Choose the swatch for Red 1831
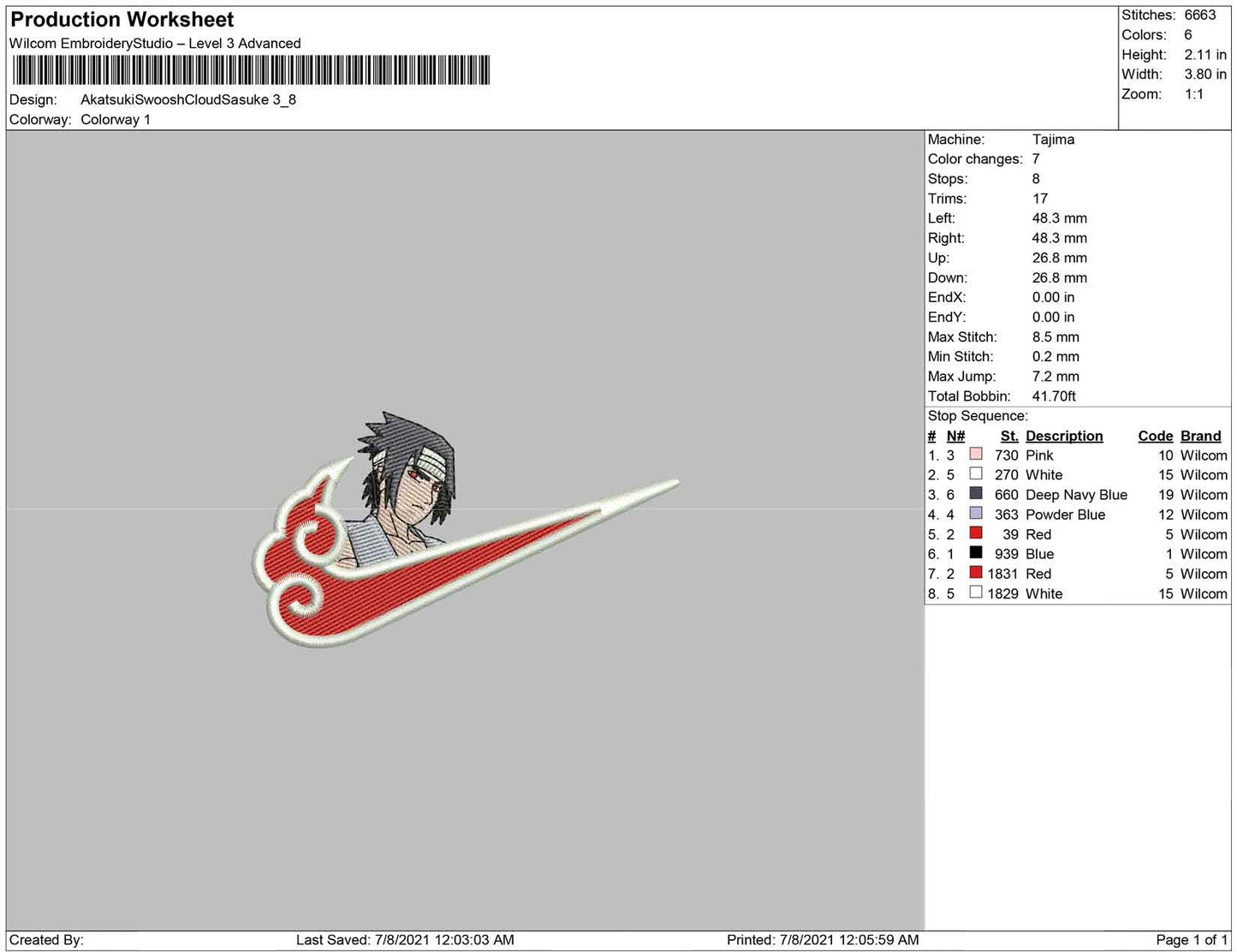 tap(976, 573)
